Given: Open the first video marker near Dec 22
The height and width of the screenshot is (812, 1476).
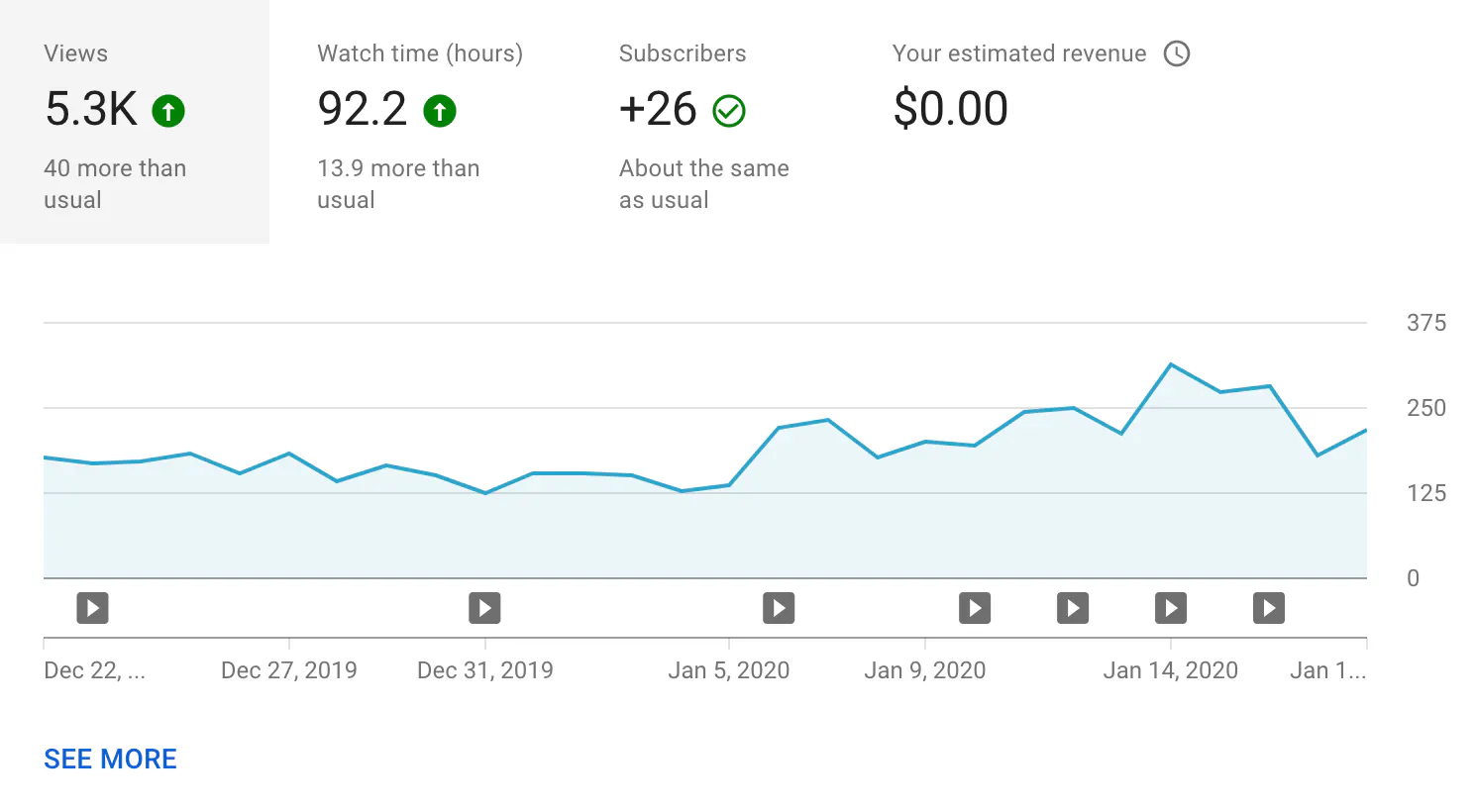Looking at the screenshot, I should pyautogui.click(x=92, y=607).
